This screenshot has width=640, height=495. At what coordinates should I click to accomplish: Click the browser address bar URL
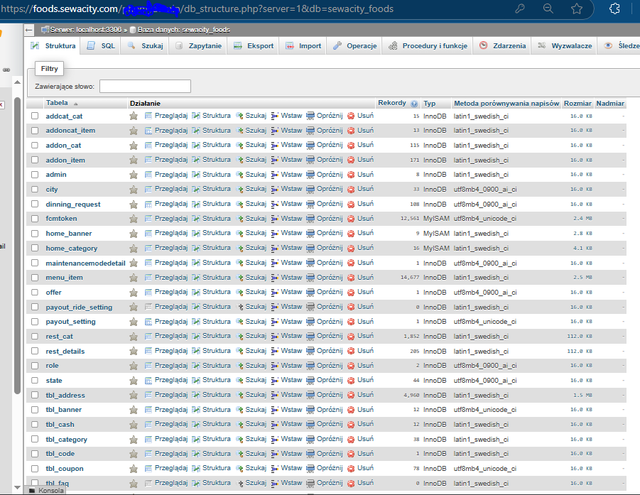pyautogui.click(x=197, y=9)
